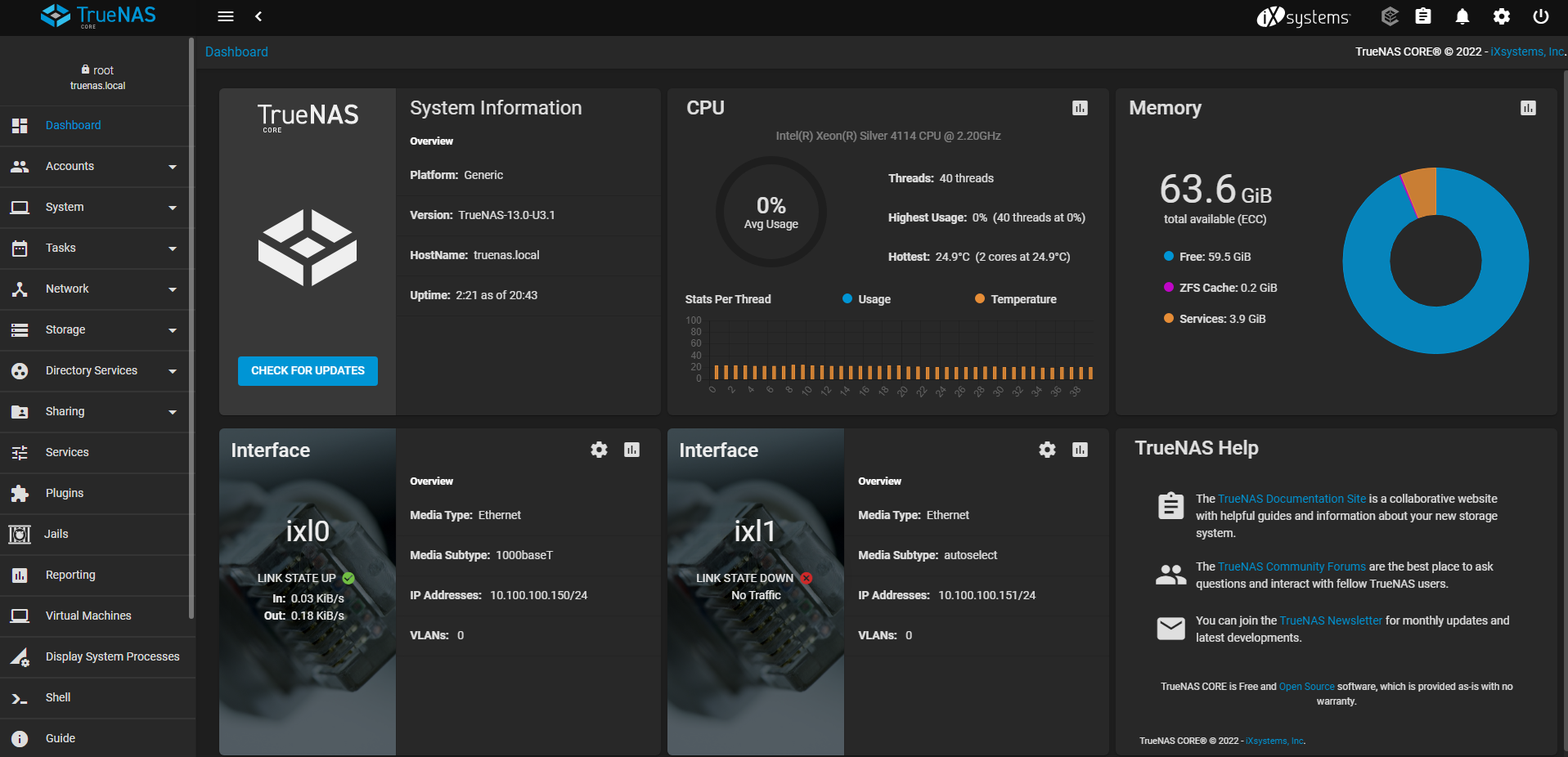
Task: Click the IP address 10.100.100.150/24
Action: click(538, 595)
